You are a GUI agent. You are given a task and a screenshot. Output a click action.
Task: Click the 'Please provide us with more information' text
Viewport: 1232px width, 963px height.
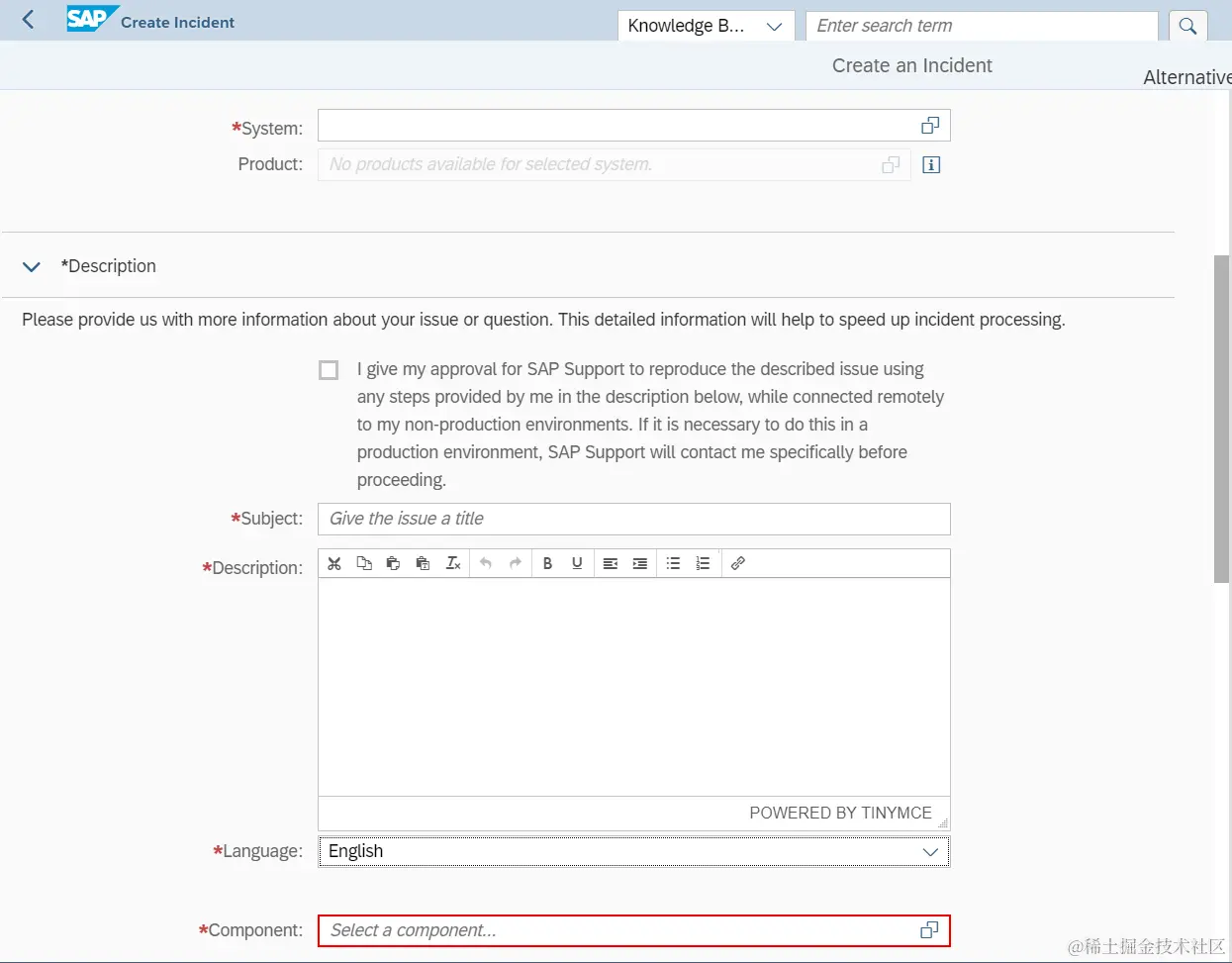point(543,320)
